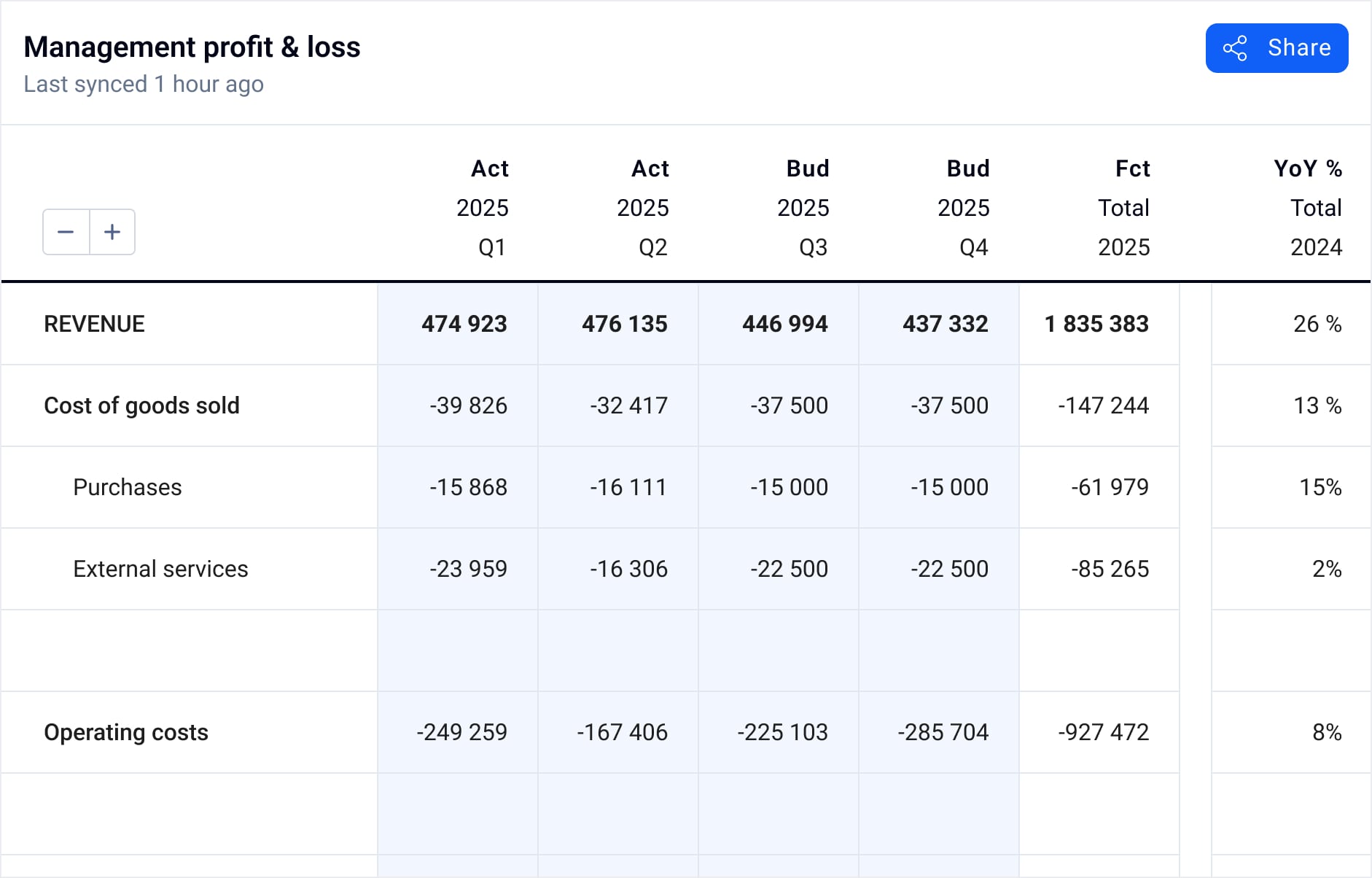Select the Purchases row label
Viewport: 1372px width, 878px height.
tap(128, 487)
